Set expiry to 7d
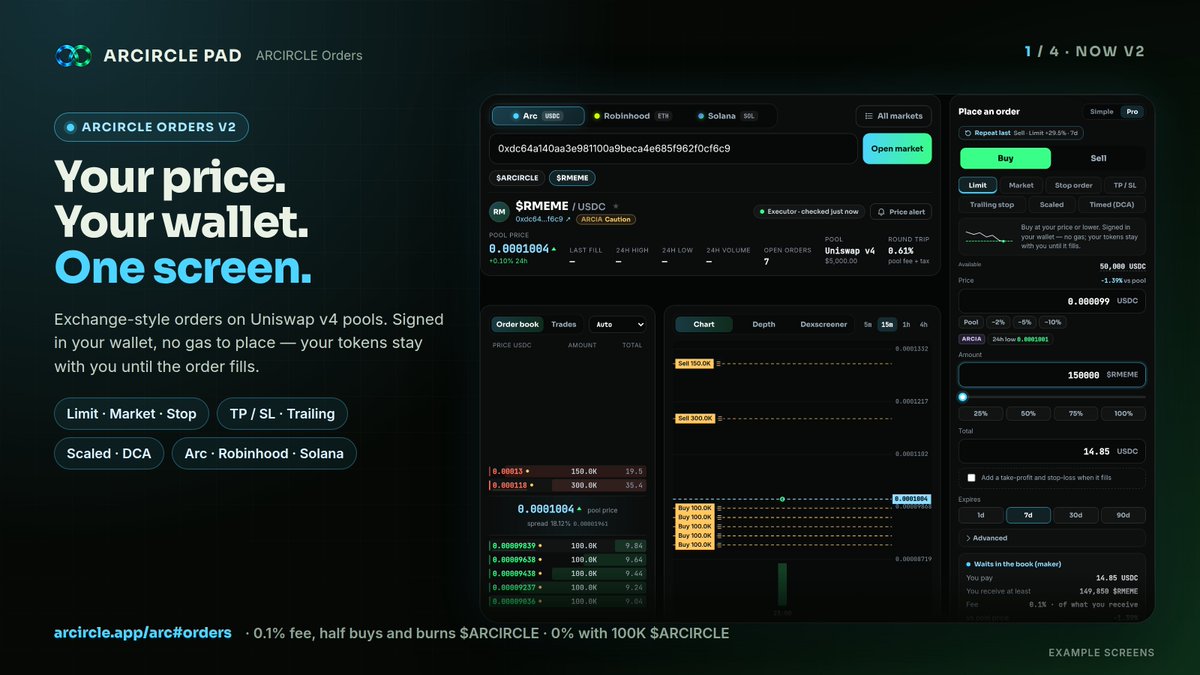Image resolution: width=1200 pixels, height=675 pixels. point(1028,516)
